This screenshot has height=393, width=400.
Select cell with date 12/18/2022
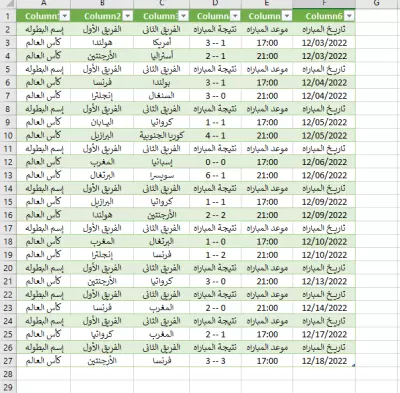point(324,361)
